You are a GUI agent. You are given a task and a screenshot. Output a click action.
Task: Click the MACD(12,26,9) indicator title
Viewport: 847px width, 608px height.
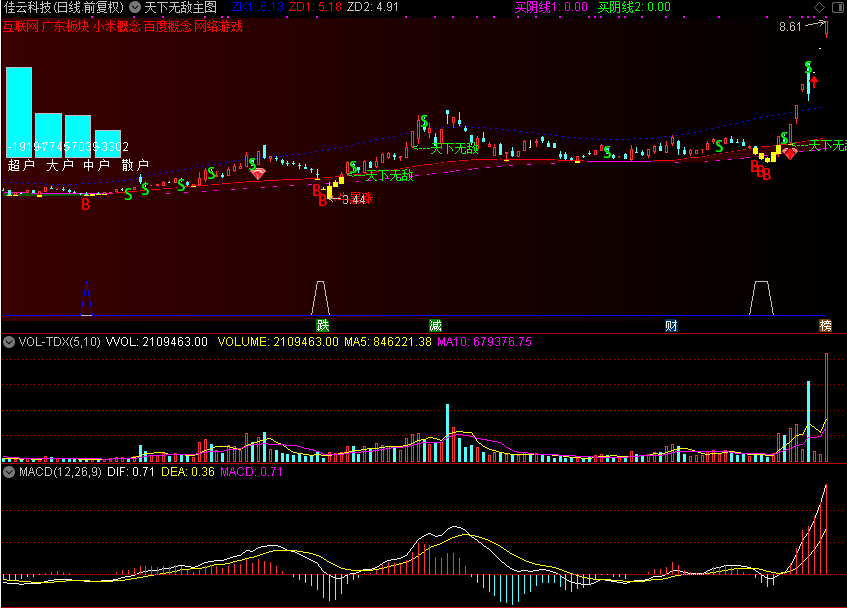pyautogui.click(x=60, y=472)
